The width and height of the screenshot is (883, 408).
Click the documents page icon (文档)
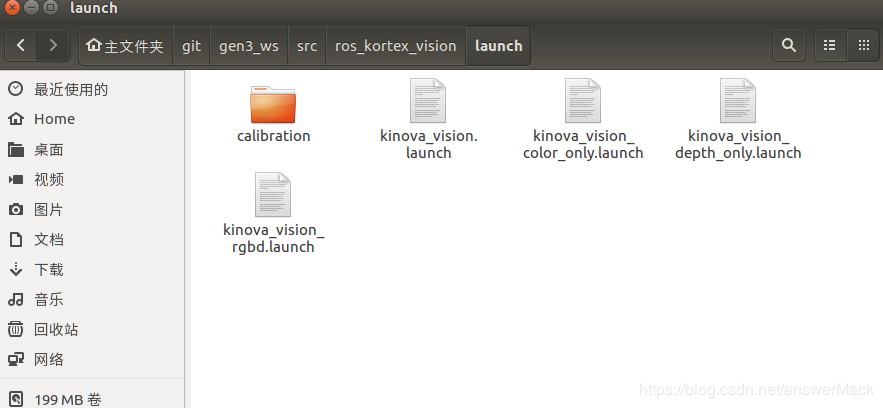[16, 240]
